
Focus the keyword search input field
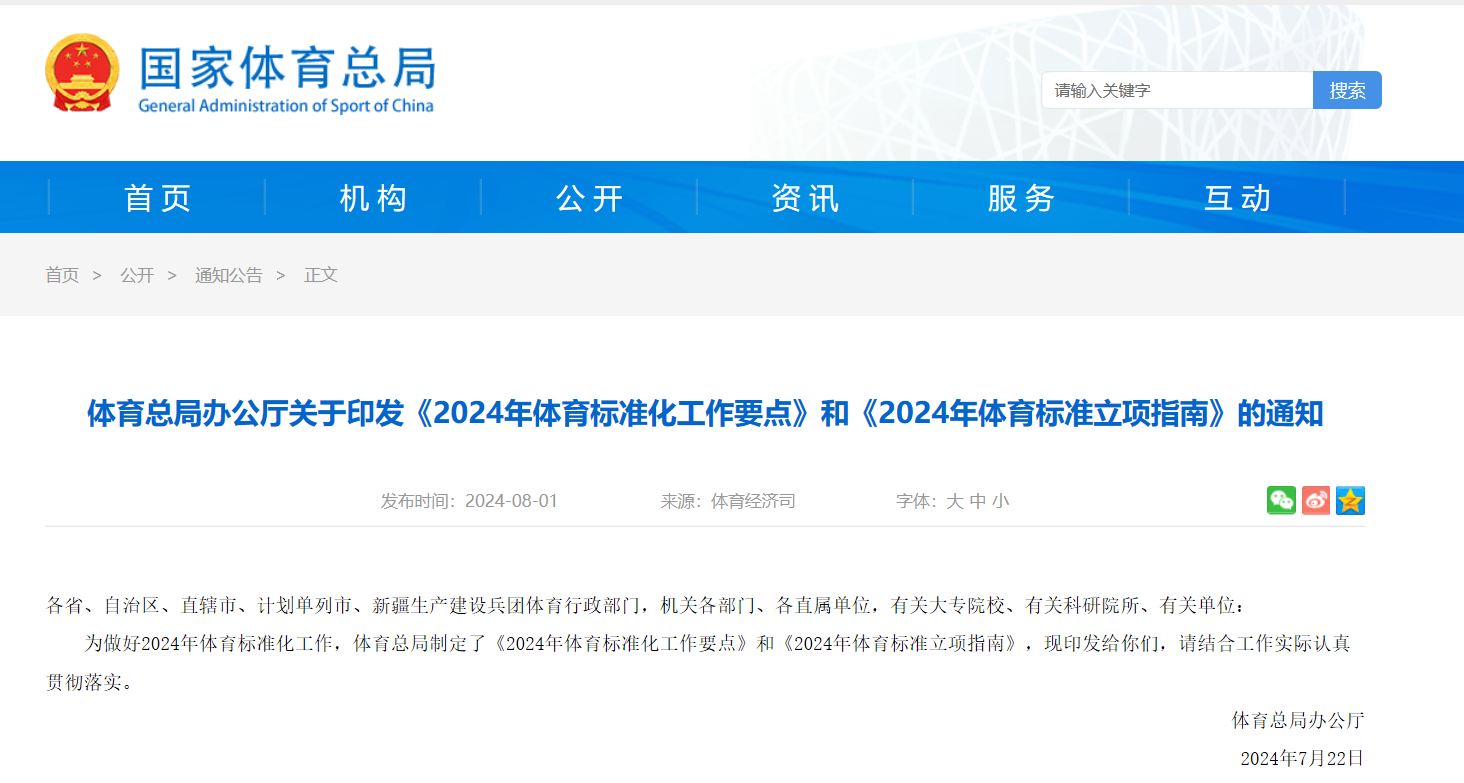tap(1177, 90)
